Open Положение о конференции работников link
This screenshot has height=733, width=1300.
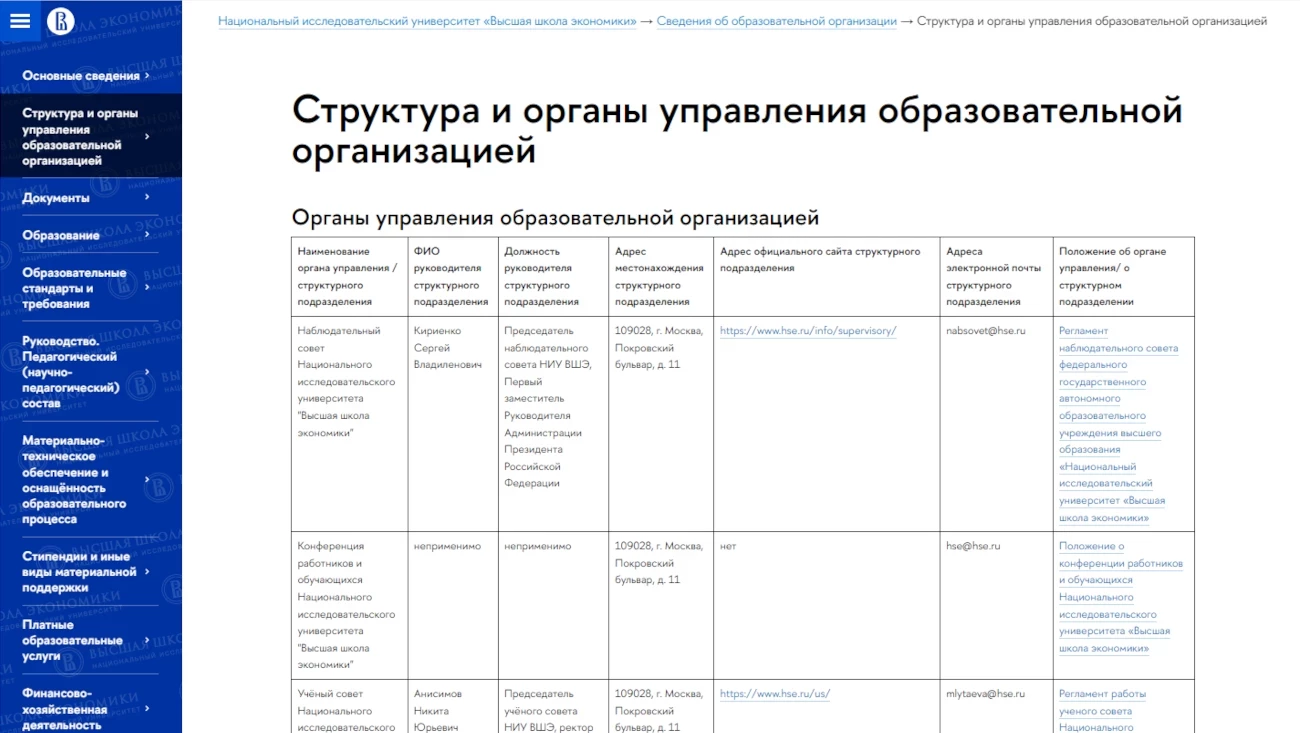click(1120, 597)
